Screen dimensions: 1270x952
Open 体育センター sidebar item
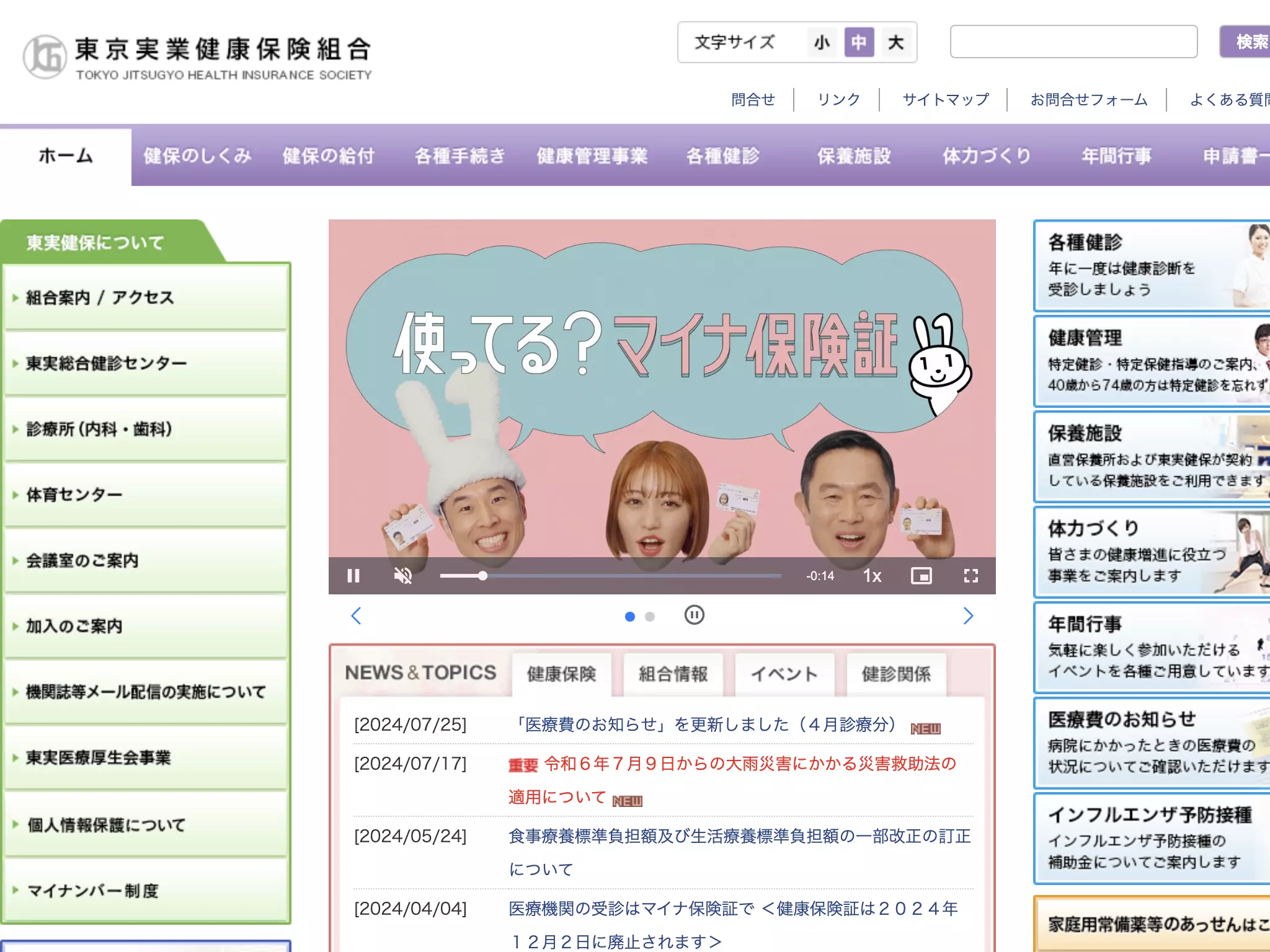tap(146, 495)
